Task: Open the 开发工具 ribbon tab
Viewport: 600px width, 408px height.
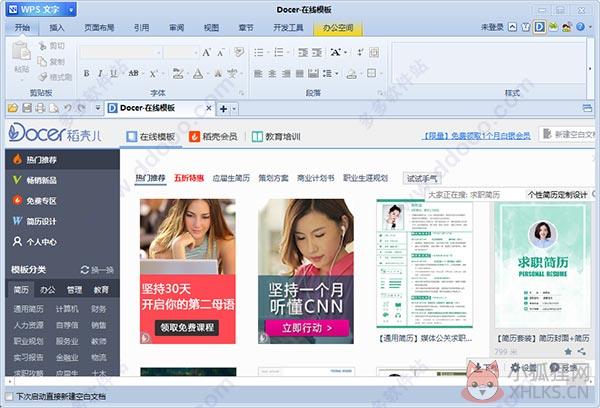Action: click(288, 28)
